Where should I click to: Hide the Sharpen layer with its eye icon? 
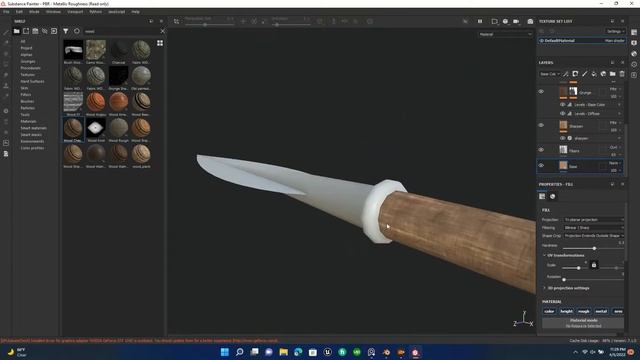point(541,125)
